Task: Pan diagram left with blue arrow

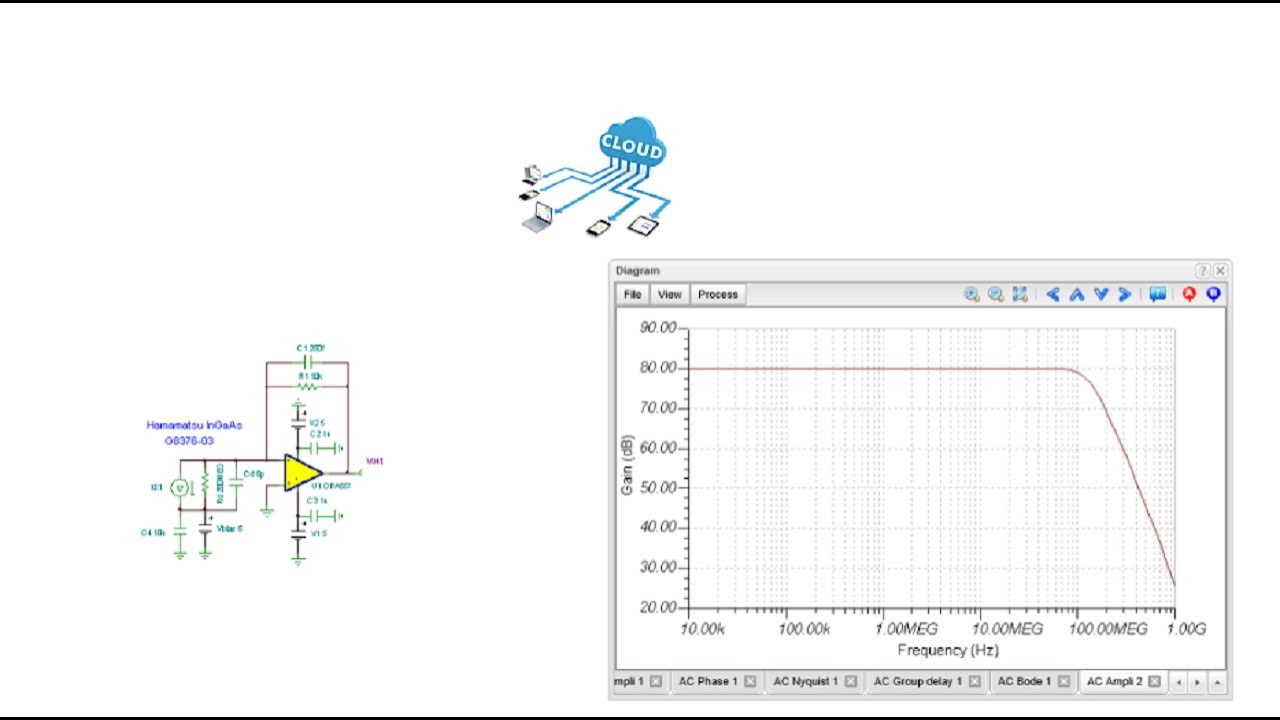Action: tap(1053, 294)
